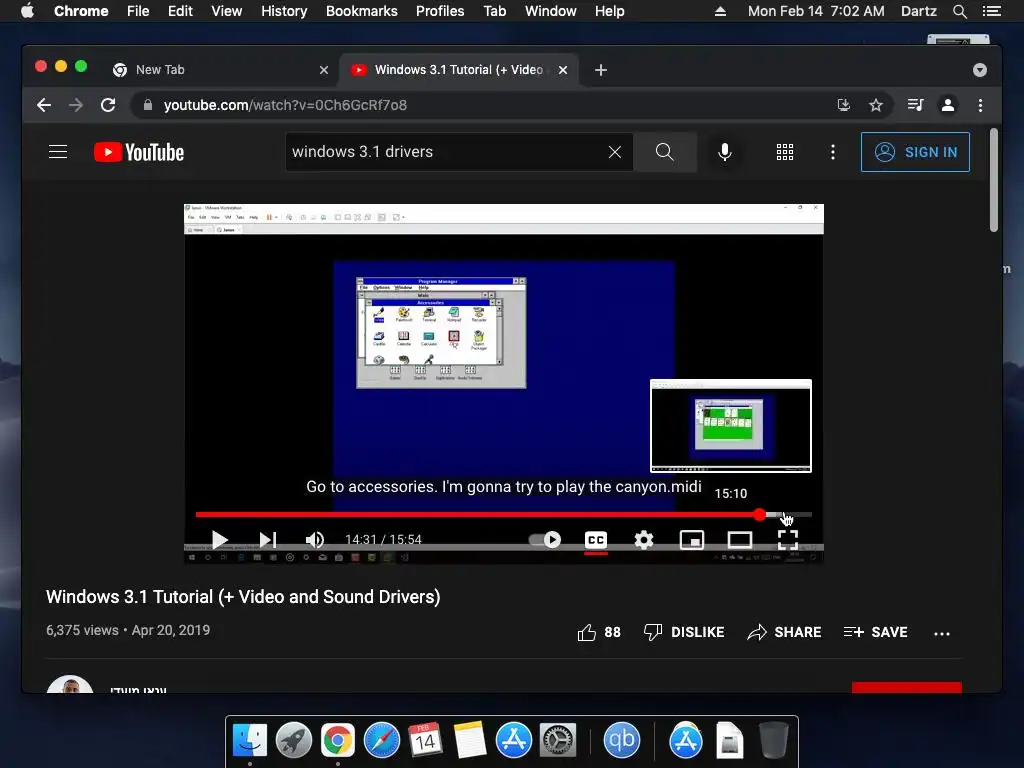Reload the page
1024x768 pixels.
pyautogui.click(x=108, y=105)
